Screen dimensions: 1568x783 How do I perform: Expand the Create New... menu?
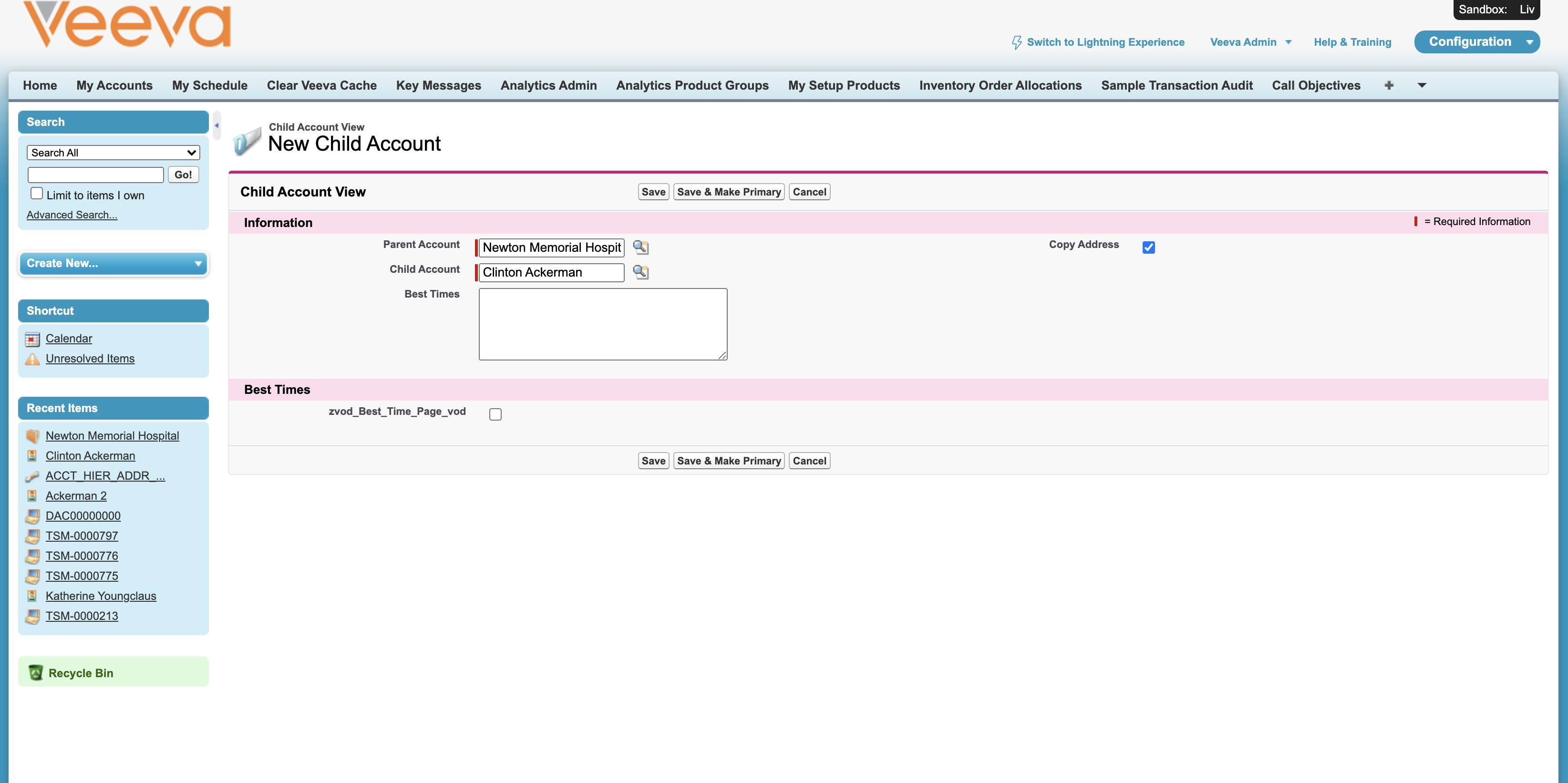pos(113,263)
